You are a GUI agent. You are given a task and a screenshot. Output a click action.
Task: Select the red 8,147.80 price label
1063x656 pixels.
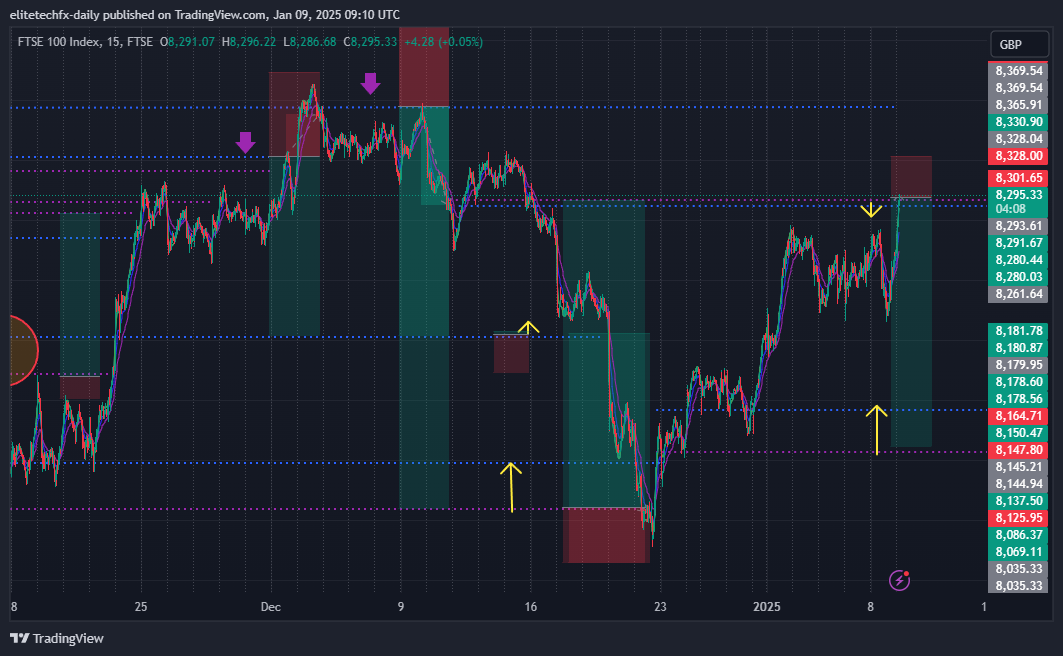(x=1018, y=449)
